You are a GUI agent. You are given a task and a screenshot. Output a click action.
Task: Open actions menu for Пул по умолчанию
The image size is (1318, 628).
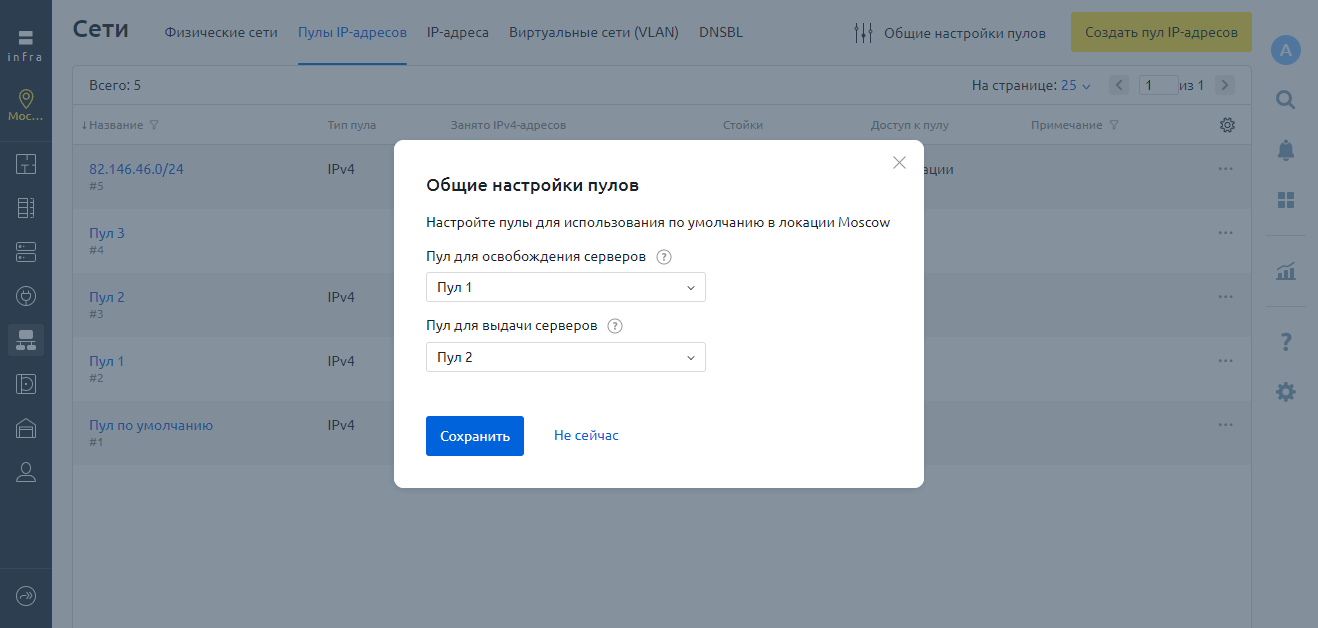(x=1226, y=425)
